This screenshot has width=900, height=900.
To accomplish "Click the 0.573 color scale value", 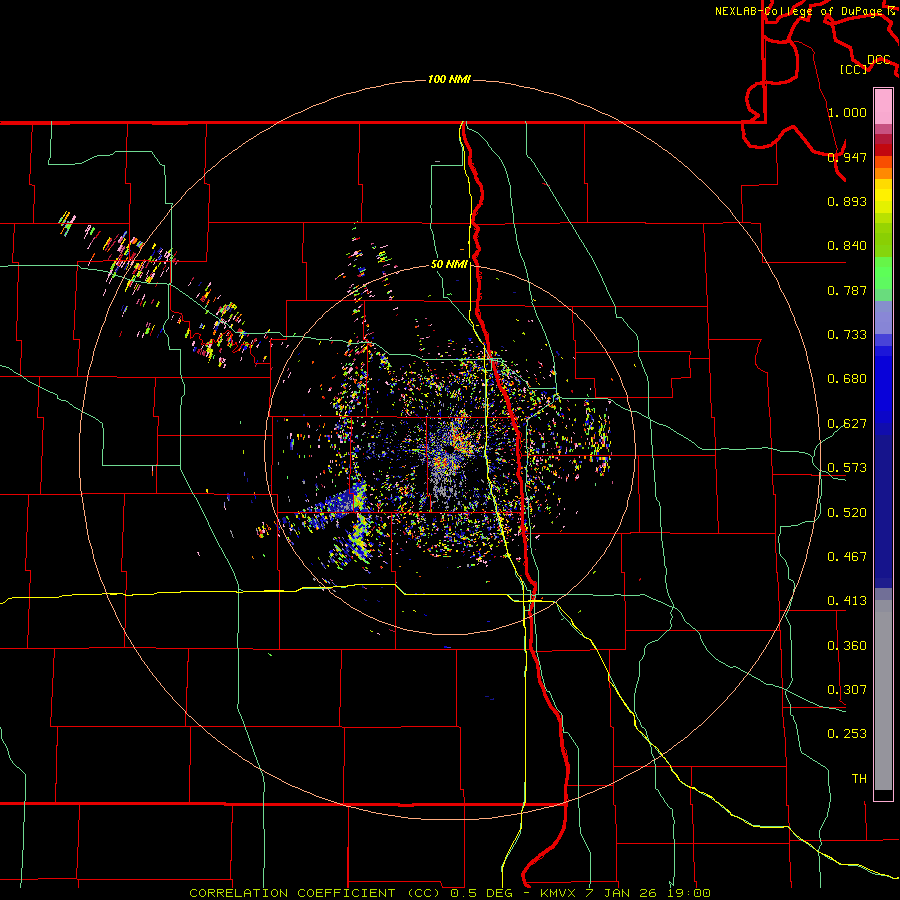I will point(847,468).
